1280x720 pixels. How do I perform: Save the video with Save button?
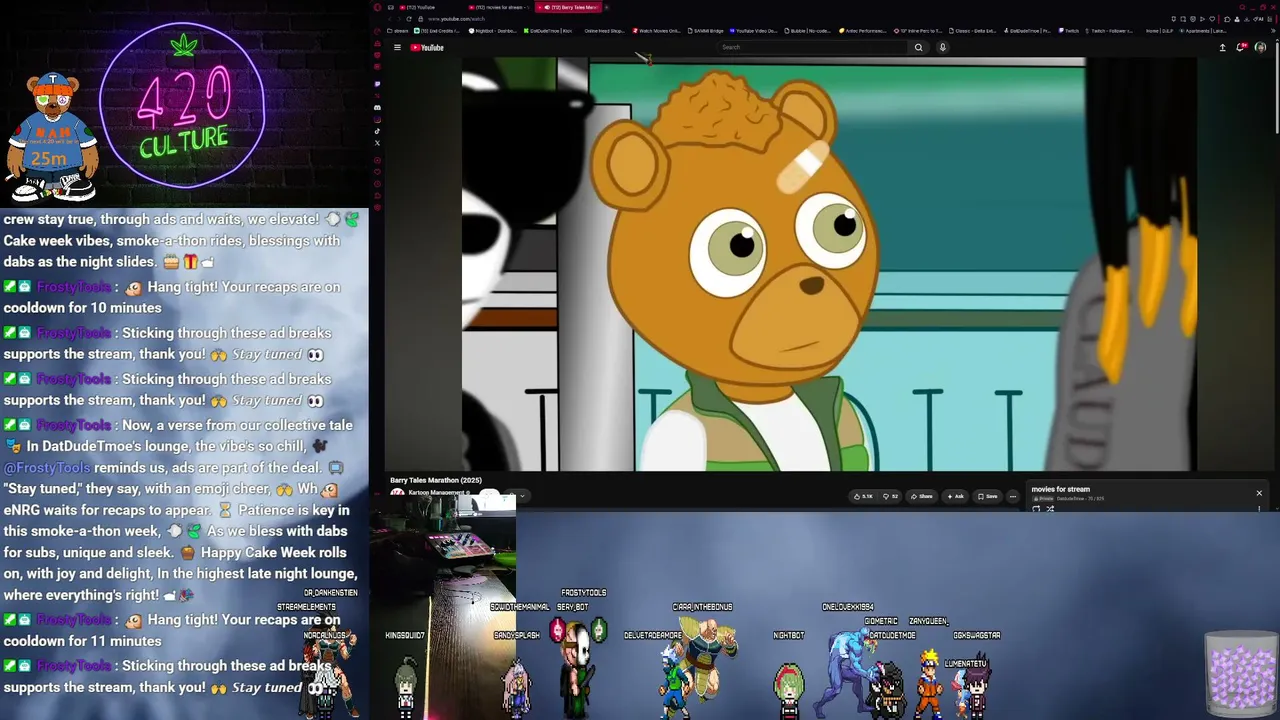pyautogui.click(x=988, y=496)
